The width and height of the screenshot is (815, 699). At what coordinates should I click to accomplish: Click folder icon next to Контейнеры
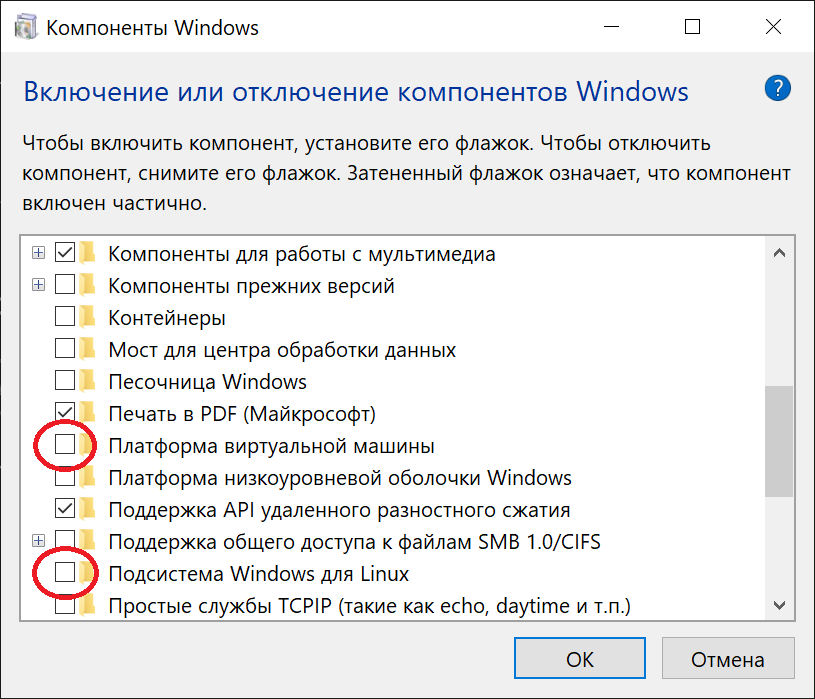[89, 318]
